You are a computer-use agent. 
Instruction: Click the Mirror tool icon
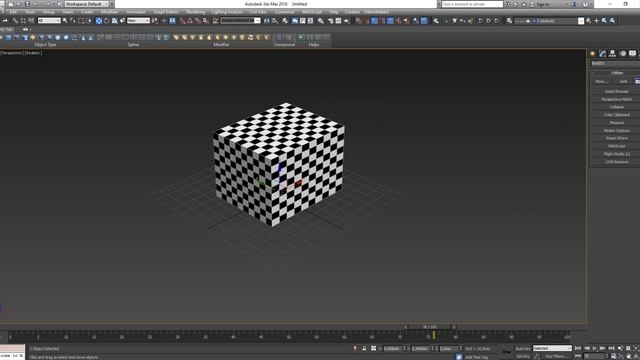click(267, 20)
